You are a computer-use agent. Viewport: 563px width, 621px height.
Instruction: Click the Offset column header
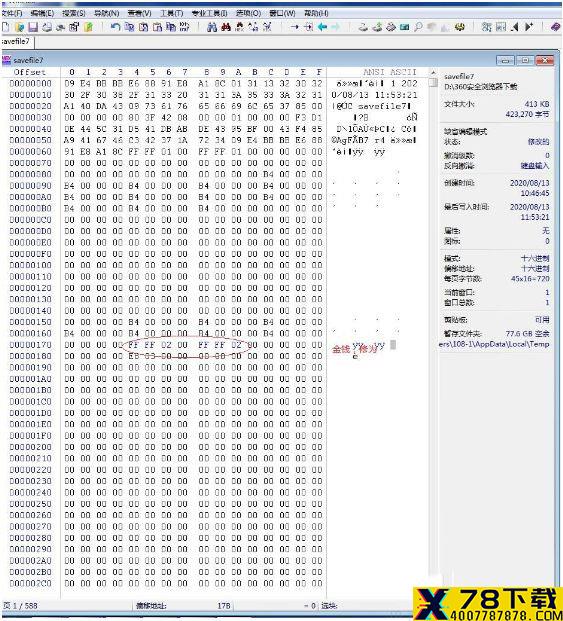(x=30, y=72)
